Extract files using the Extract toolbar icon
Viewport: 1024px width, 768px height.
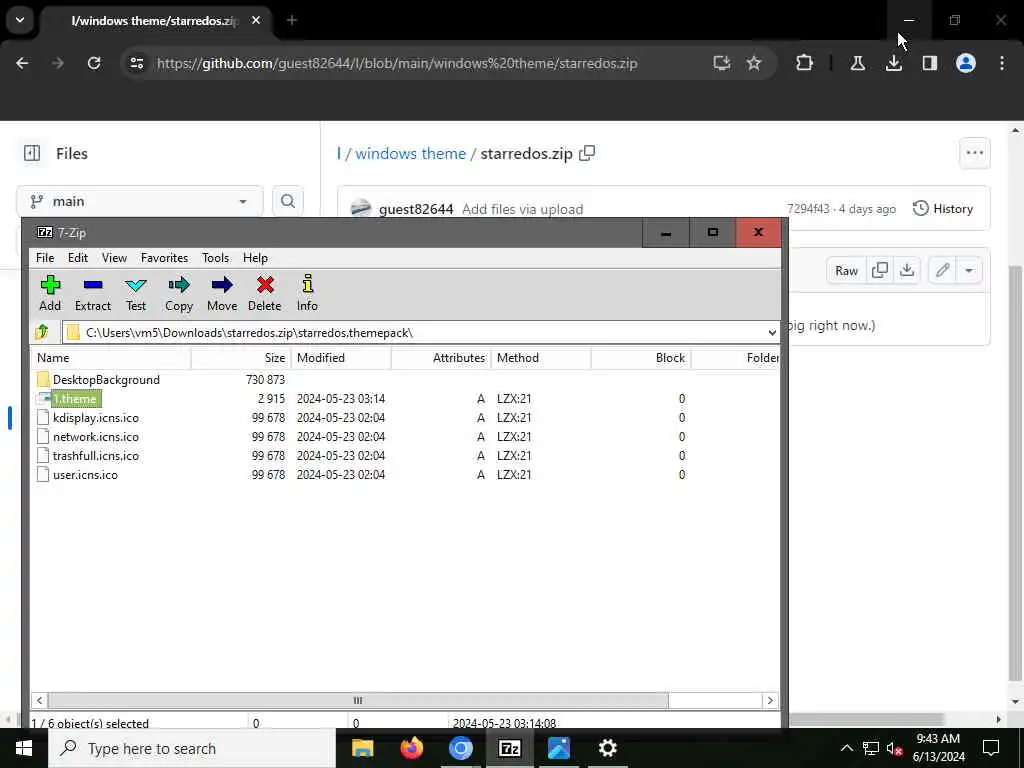coord(93,293)
